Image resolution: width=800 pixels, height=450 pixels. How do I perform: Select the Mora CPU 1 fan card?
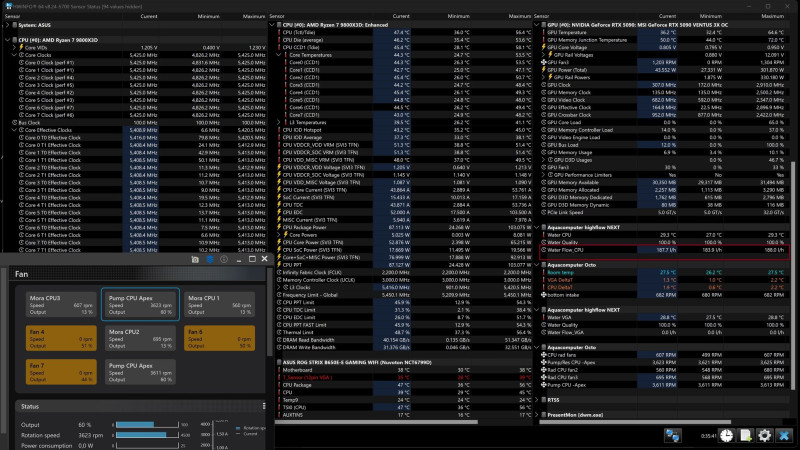pos(219,304)
